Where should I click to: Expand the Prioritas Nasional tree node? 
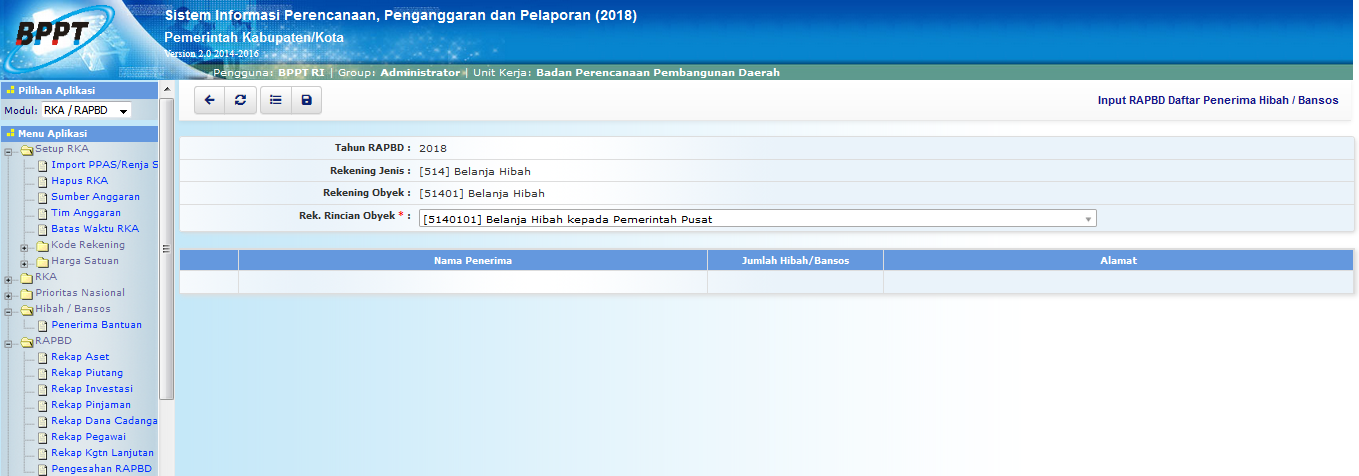pos(9,294)
